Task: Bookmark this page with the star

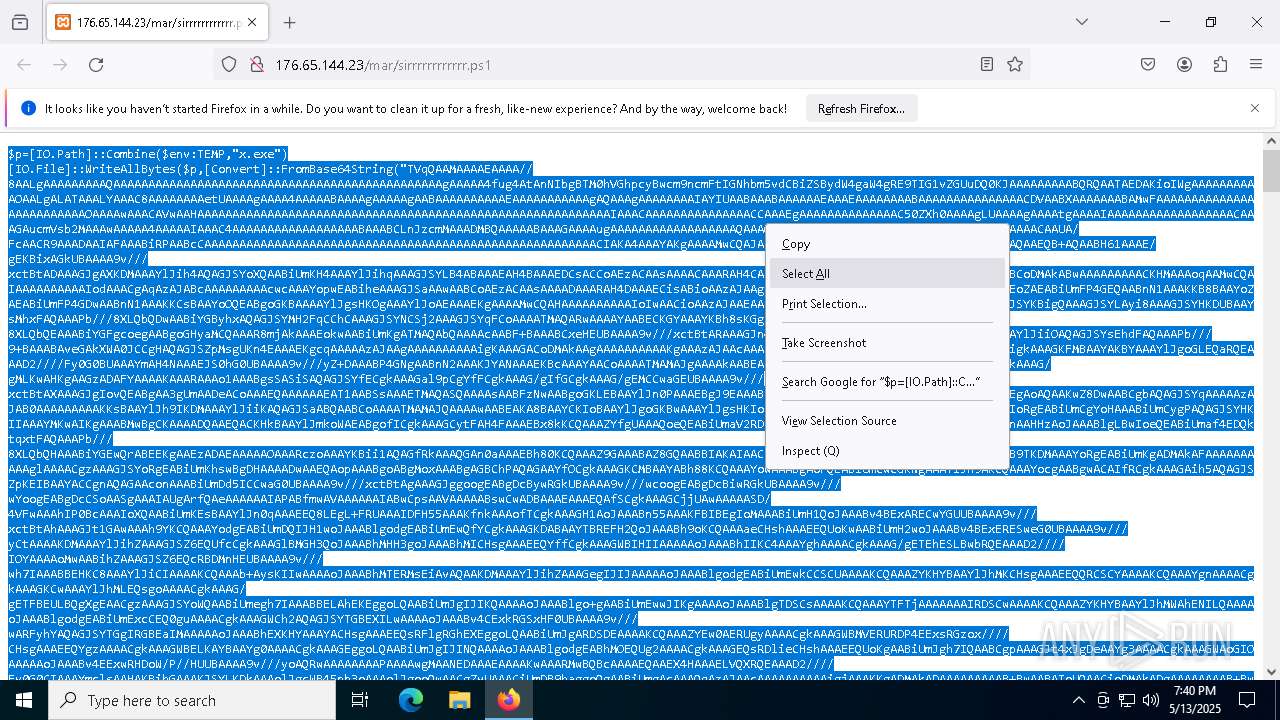Action: (1015, 65)
